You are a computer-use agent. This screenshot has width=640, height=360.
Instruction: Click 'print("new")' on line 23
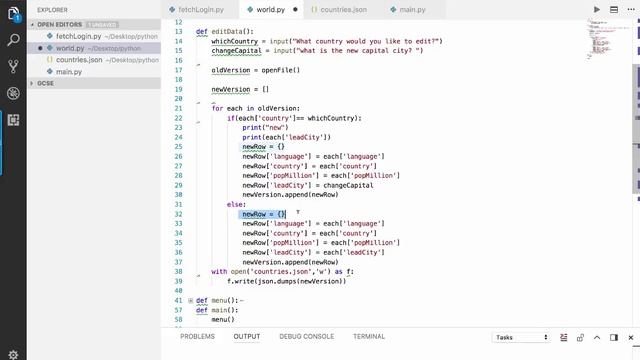click(x=265, y=128)
